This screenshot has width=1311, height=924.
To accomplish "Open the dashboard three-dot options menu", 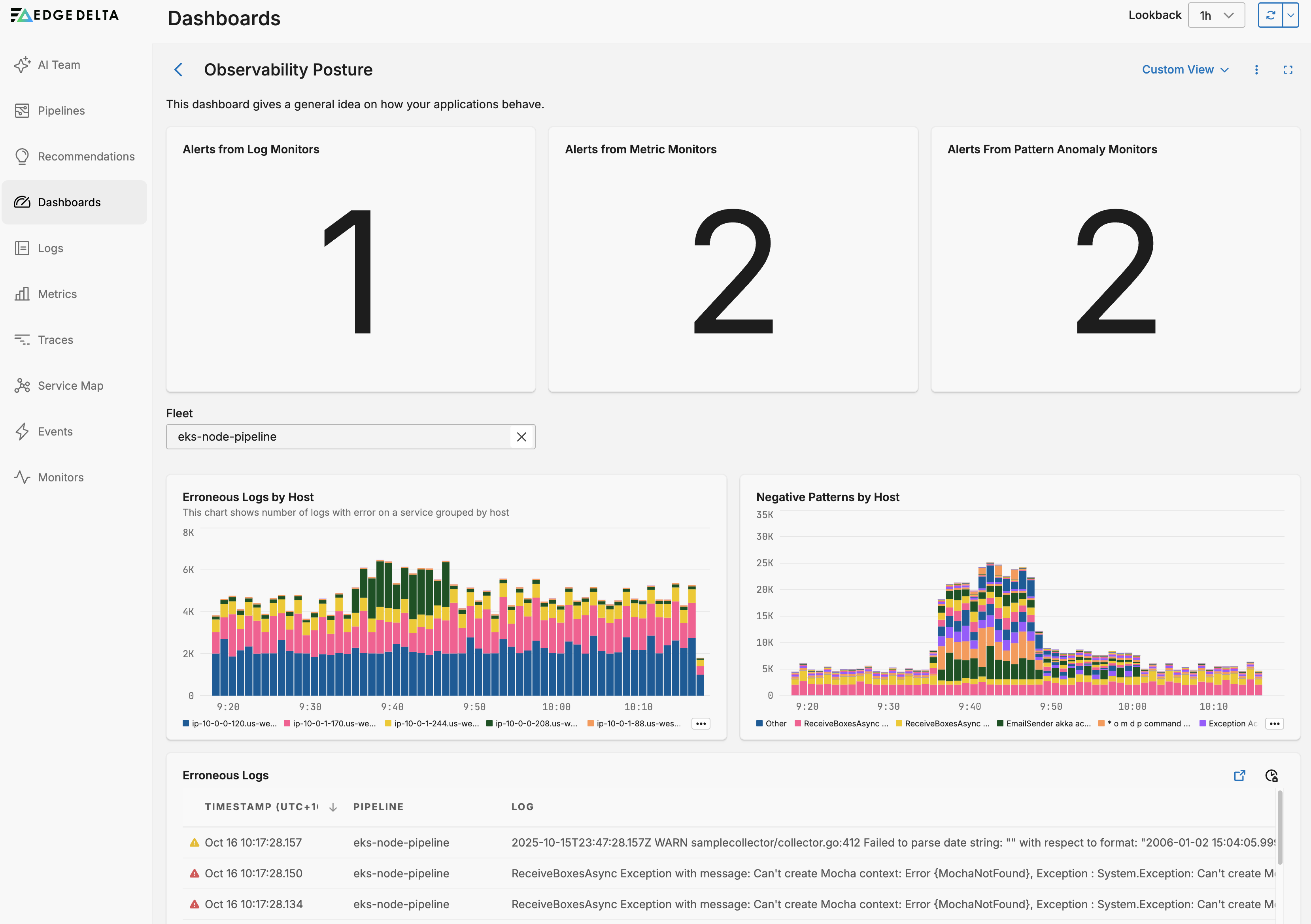I will tap(1256, 70).
